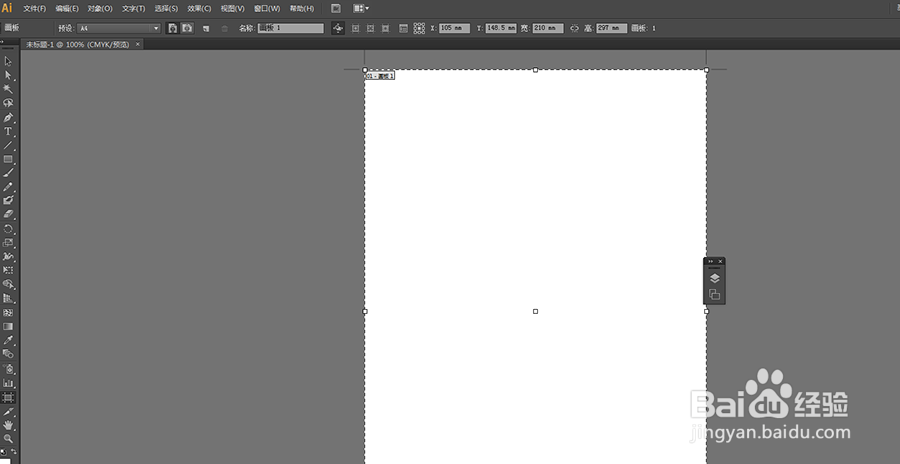The width and height of the screenshot is (900, 464).
Task: Open the 窗口(W) menu
Action: click(x=267, y=9)
